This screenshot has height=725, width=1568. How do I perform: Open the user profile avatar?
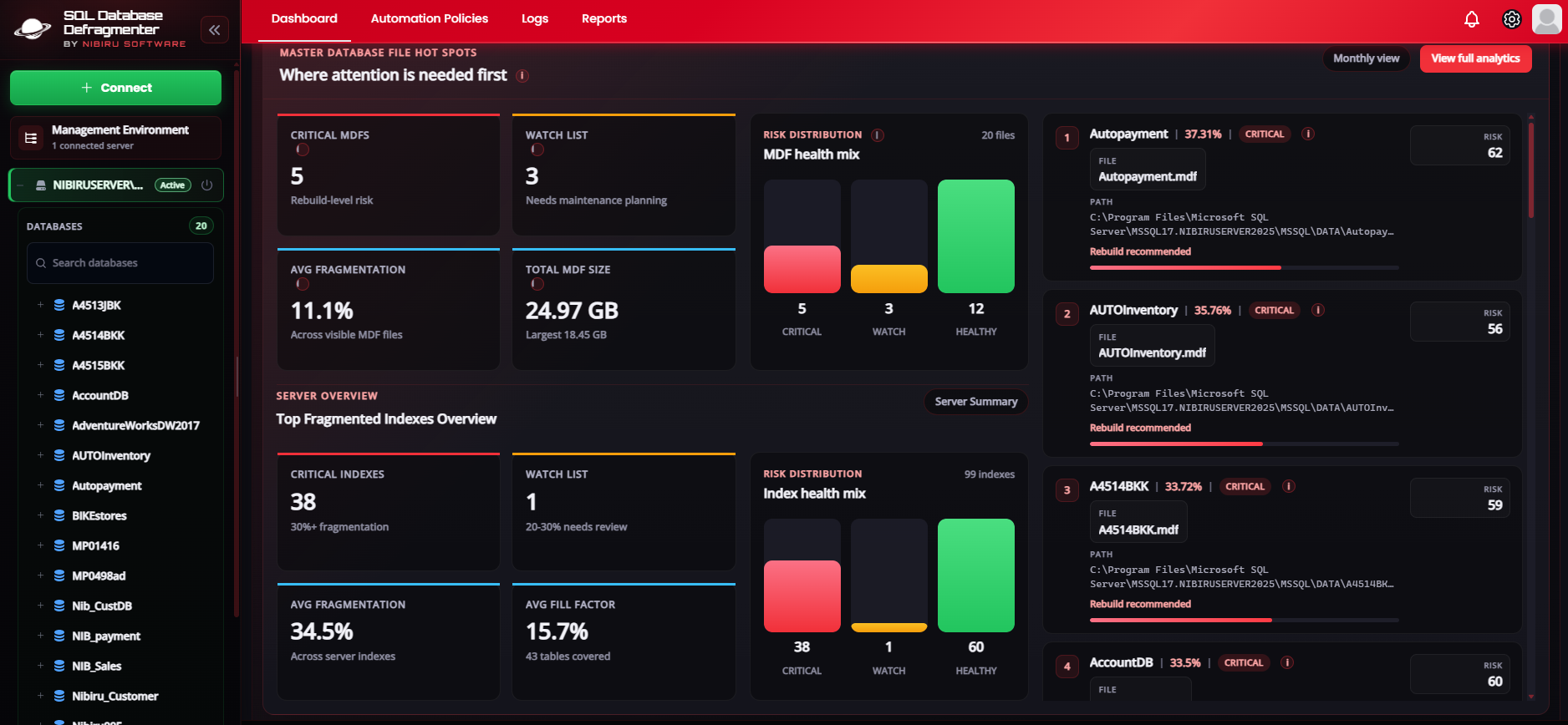pyautogui.click(x=1547, y=18)
